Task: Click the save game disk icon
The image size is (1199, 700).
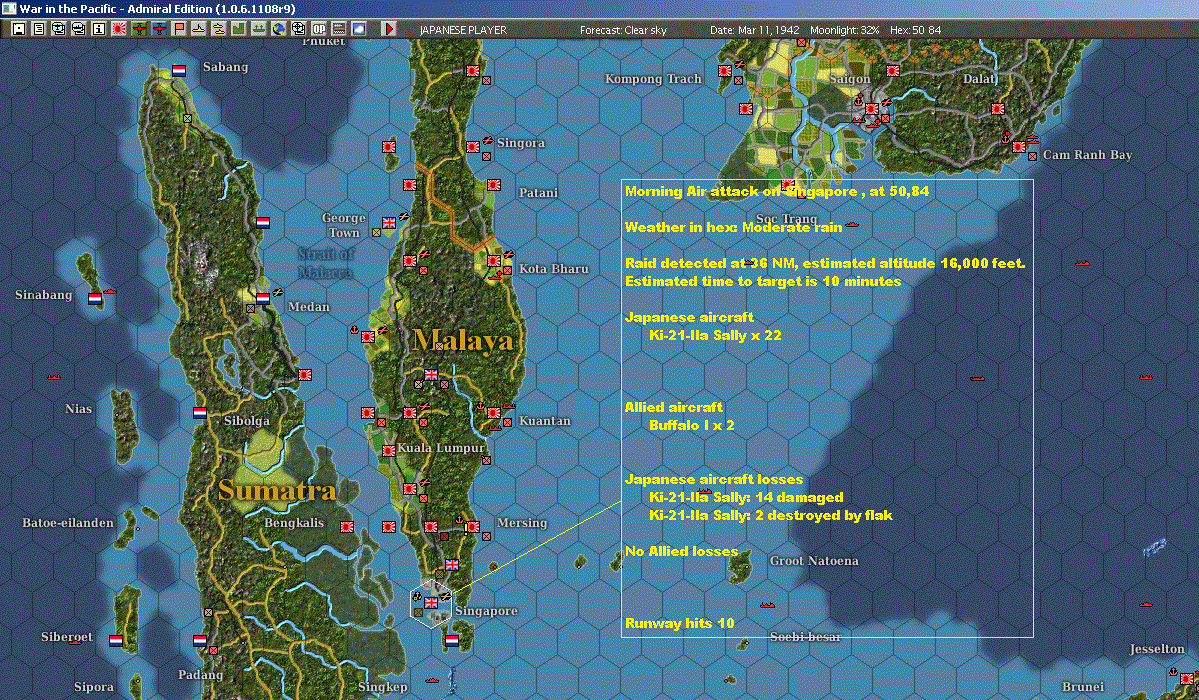Action: (19, 29)
